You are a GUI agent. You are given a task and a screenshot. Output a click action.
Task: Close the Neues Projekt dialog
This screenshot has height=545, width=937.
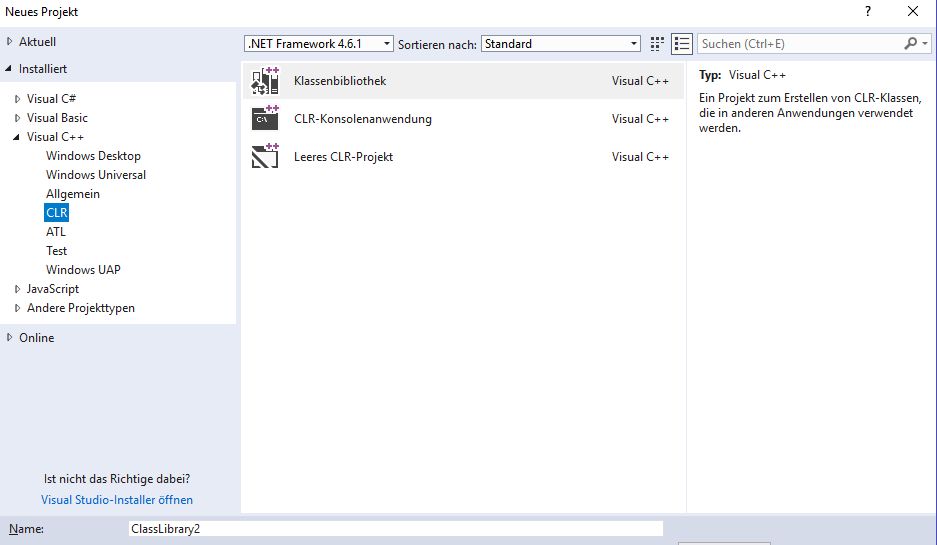coord(912,11)
